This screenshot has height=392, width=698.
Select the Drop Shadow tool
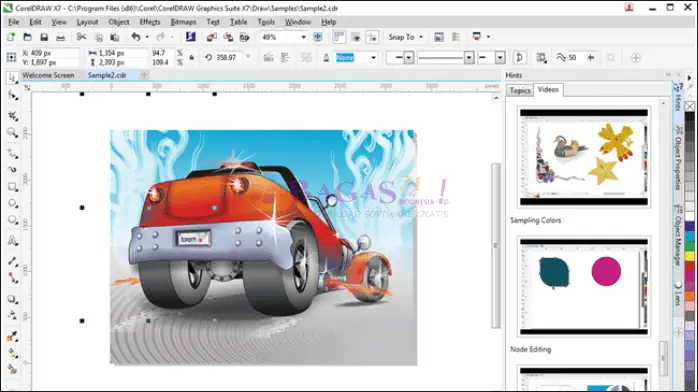coord(12,299)
